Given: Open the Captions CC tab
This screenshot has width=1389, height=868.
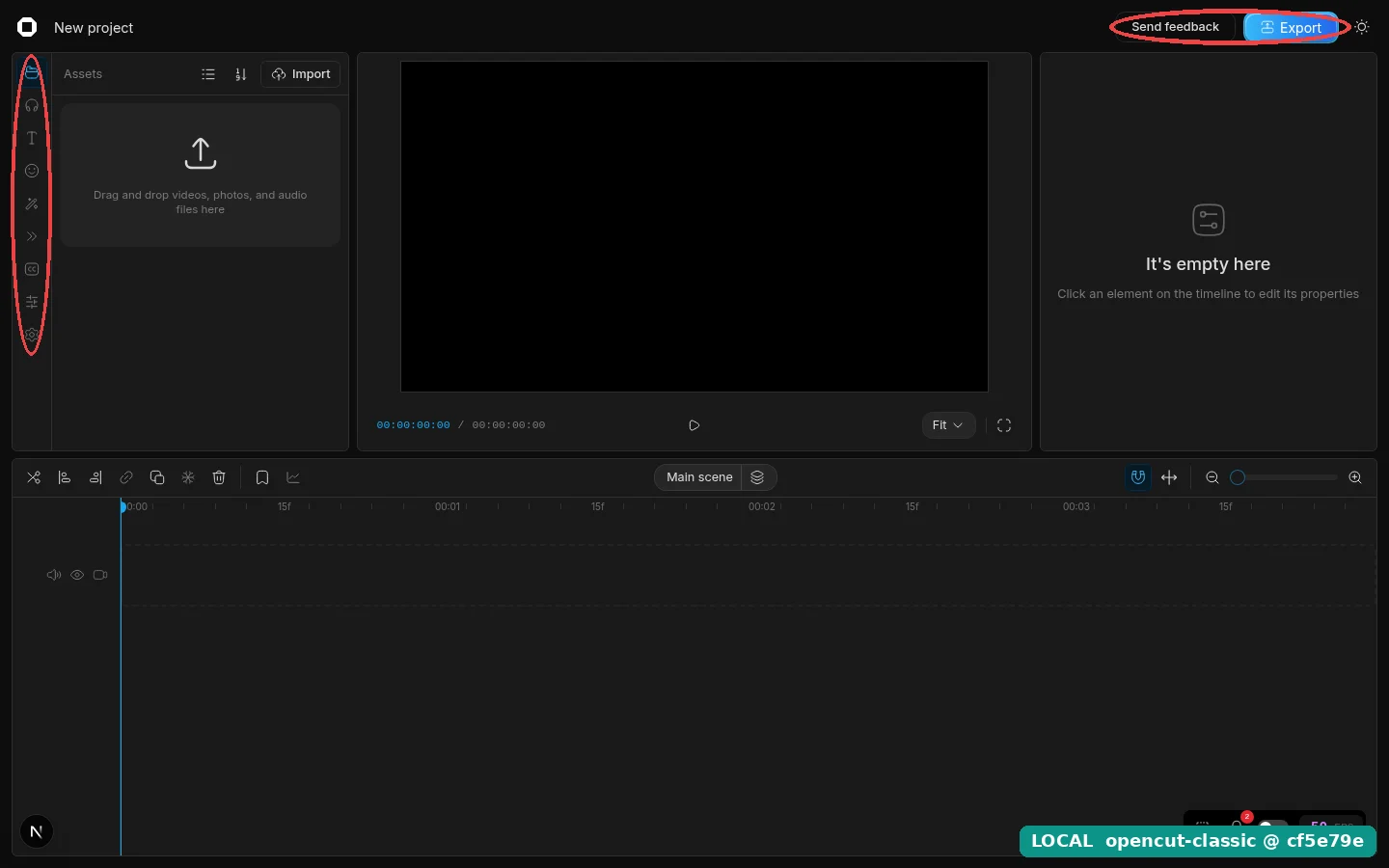Looking at the screenshot, I should (x=32, y=269).
